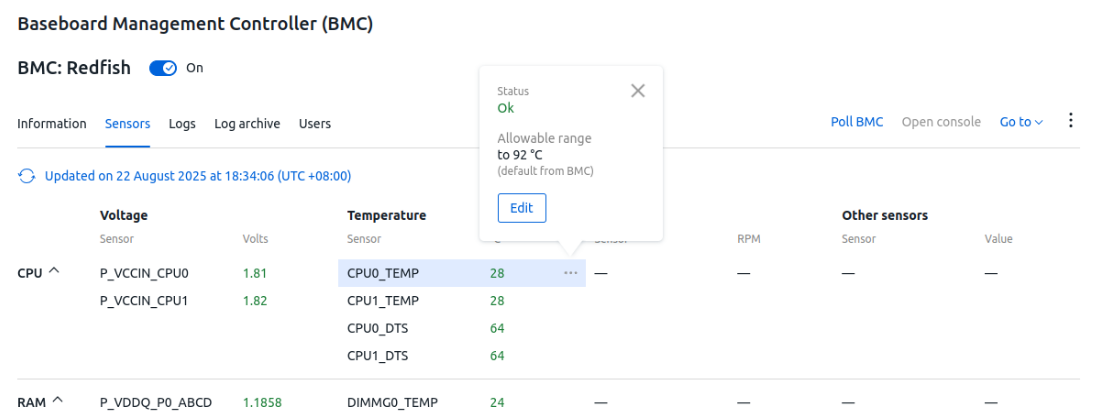
Task: Select the Sensors tab
Action: tap(127, 124)
